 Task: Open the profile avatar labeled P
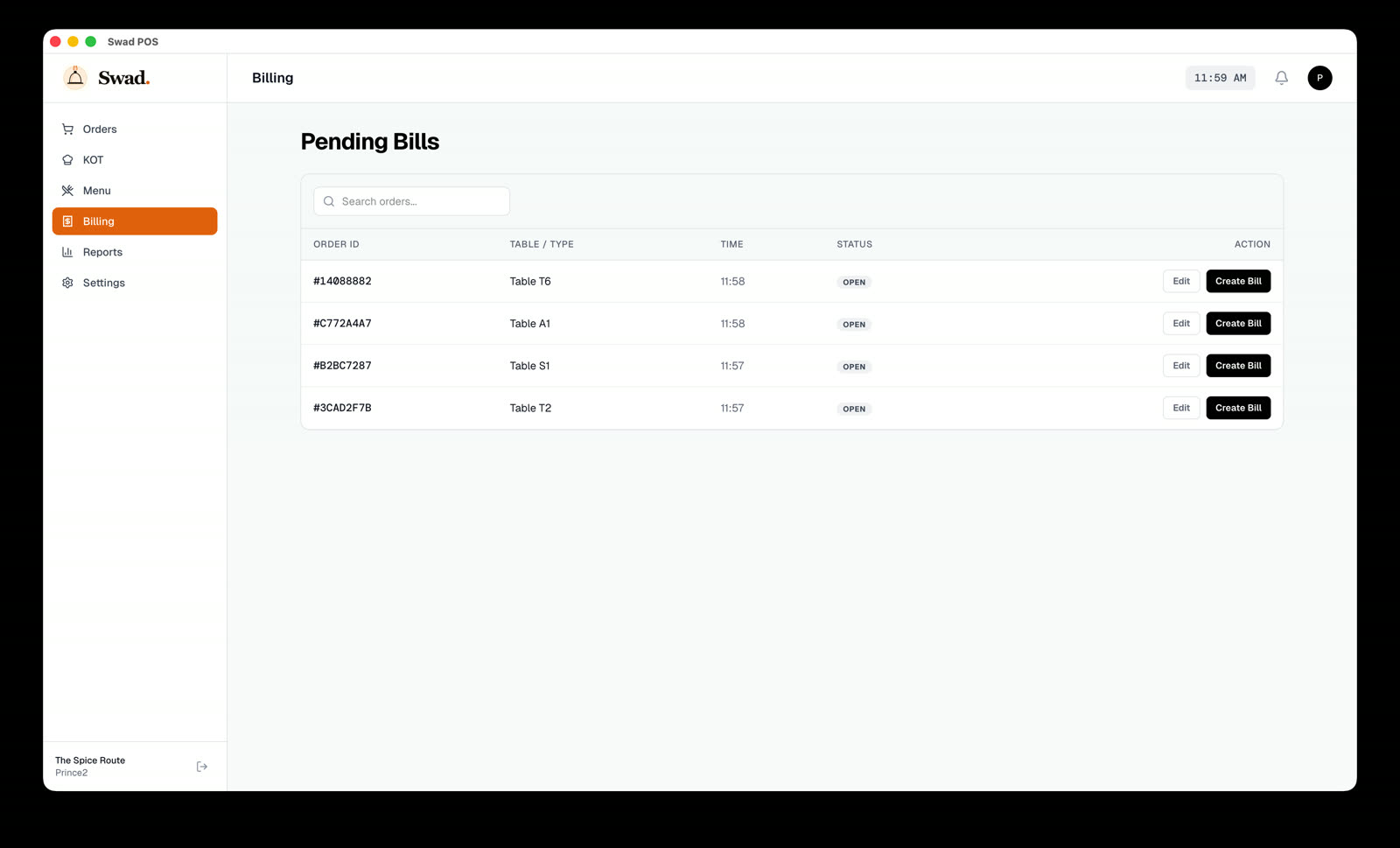pyautogui.click(x=1319, y=78)
